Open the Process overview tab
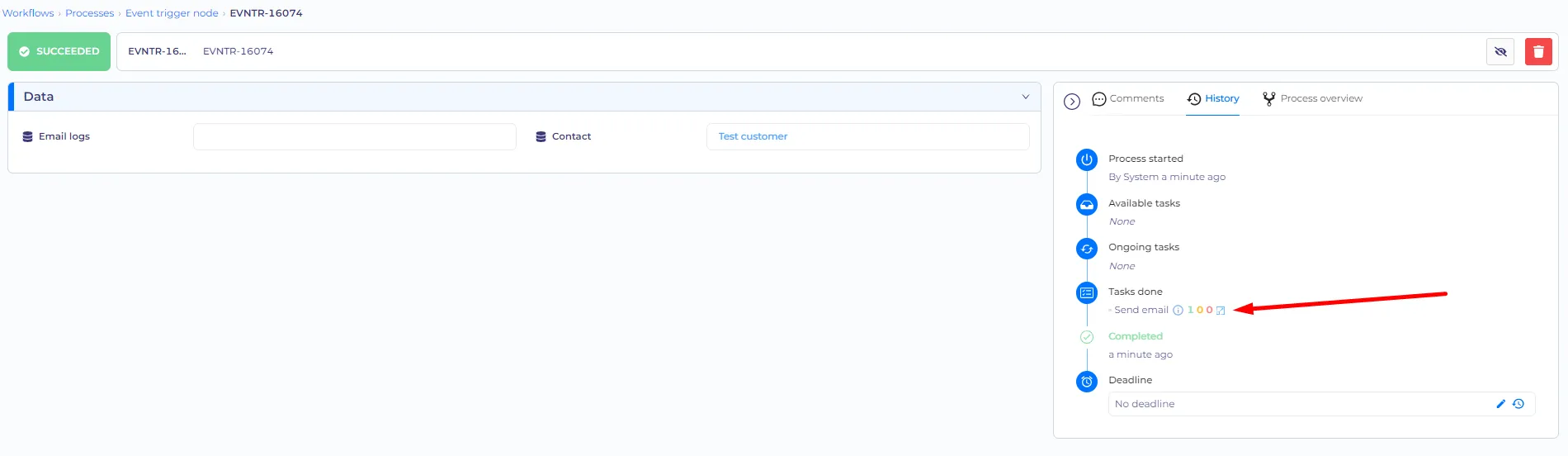The image size is (1568, 456). coord(1312,98)
